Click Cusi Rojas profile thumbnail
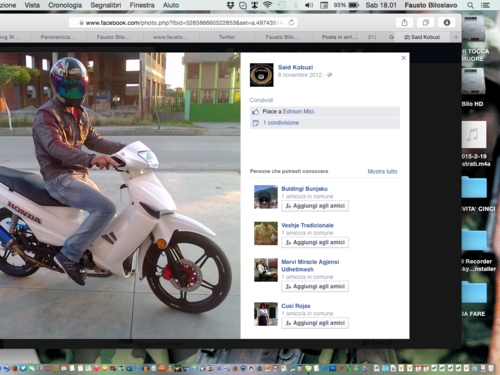This screenshot has width=500, height=375. tap(266, 314)
